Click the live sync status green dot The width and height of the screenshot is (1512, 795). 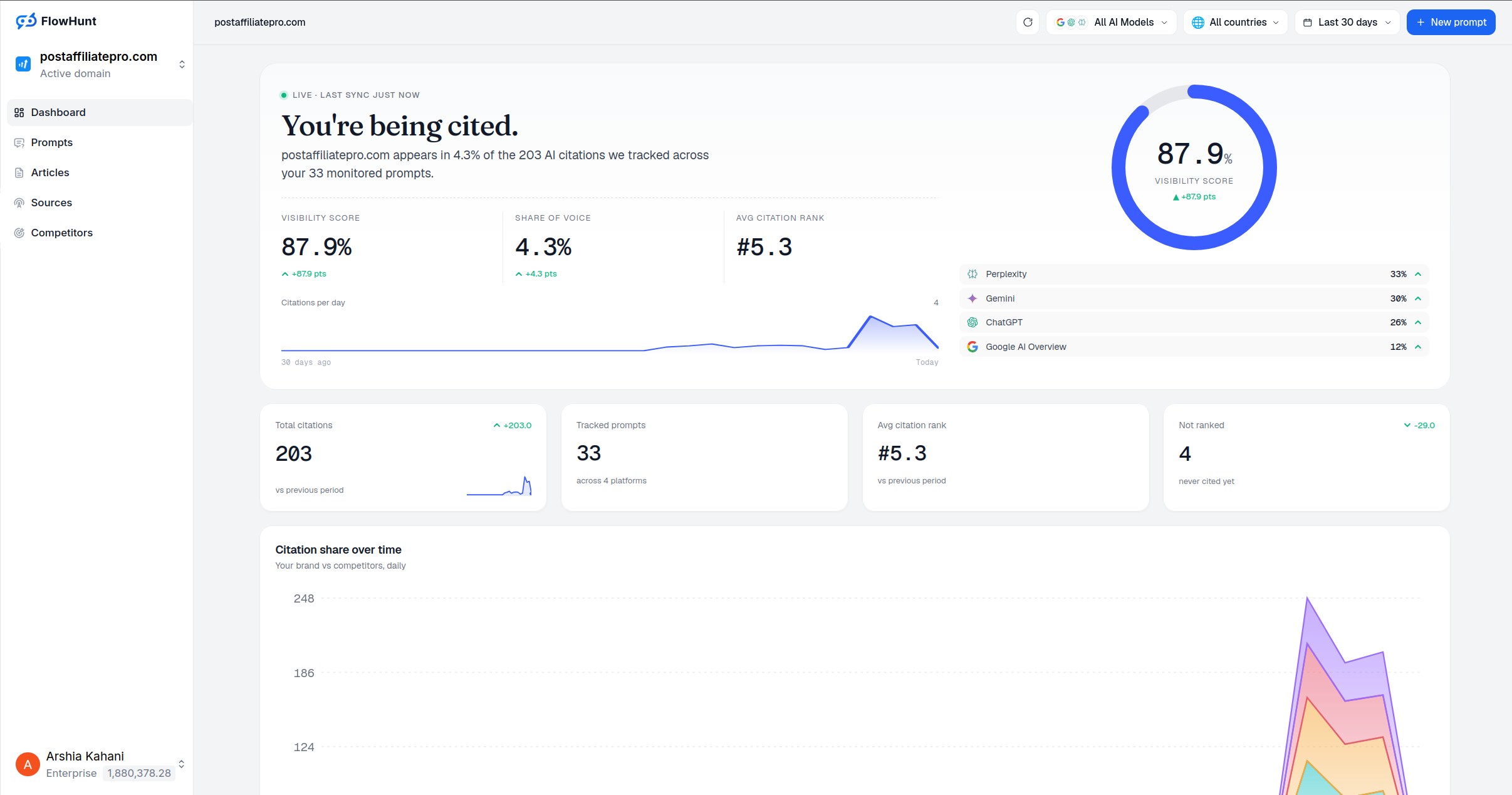[284, 95]
